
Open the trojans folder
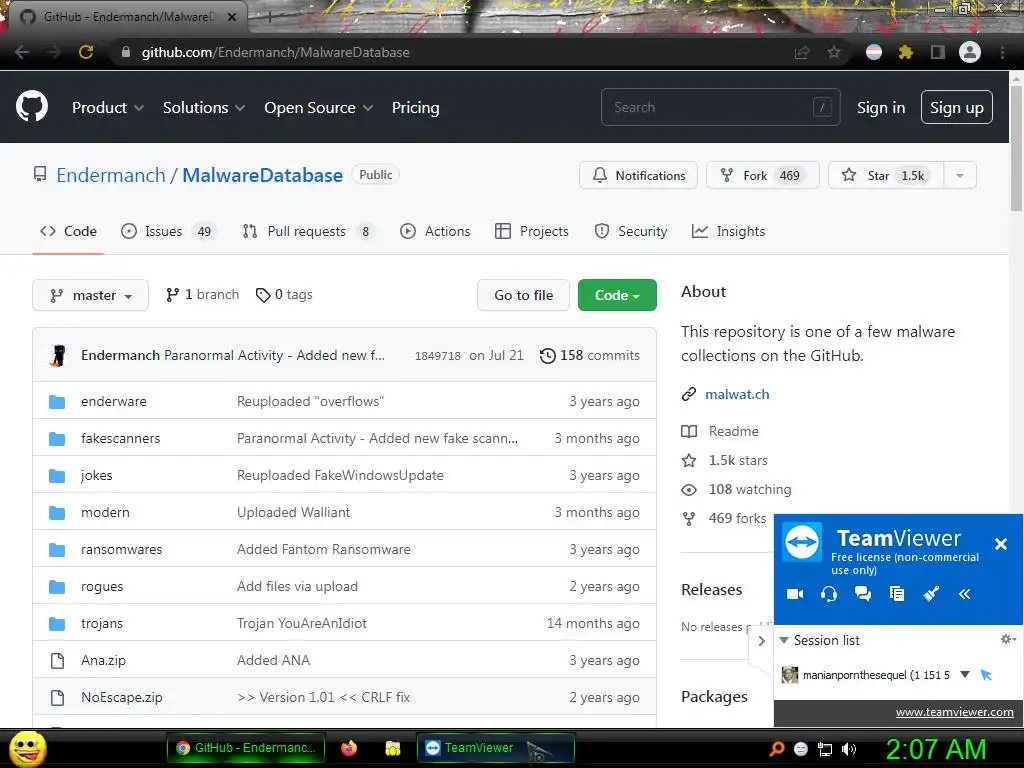click(102, 623)
